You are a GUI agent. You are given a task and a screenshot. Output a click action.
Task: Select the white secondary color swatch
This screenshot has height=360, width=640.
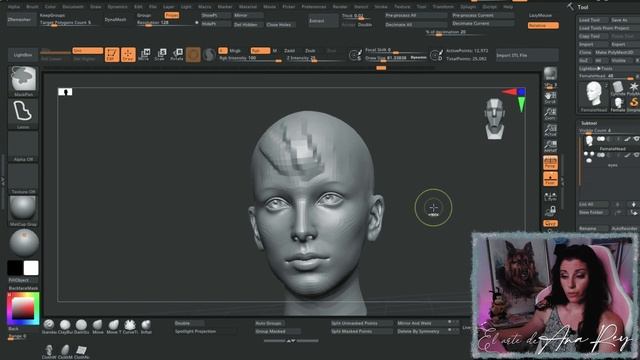(31, 268)
